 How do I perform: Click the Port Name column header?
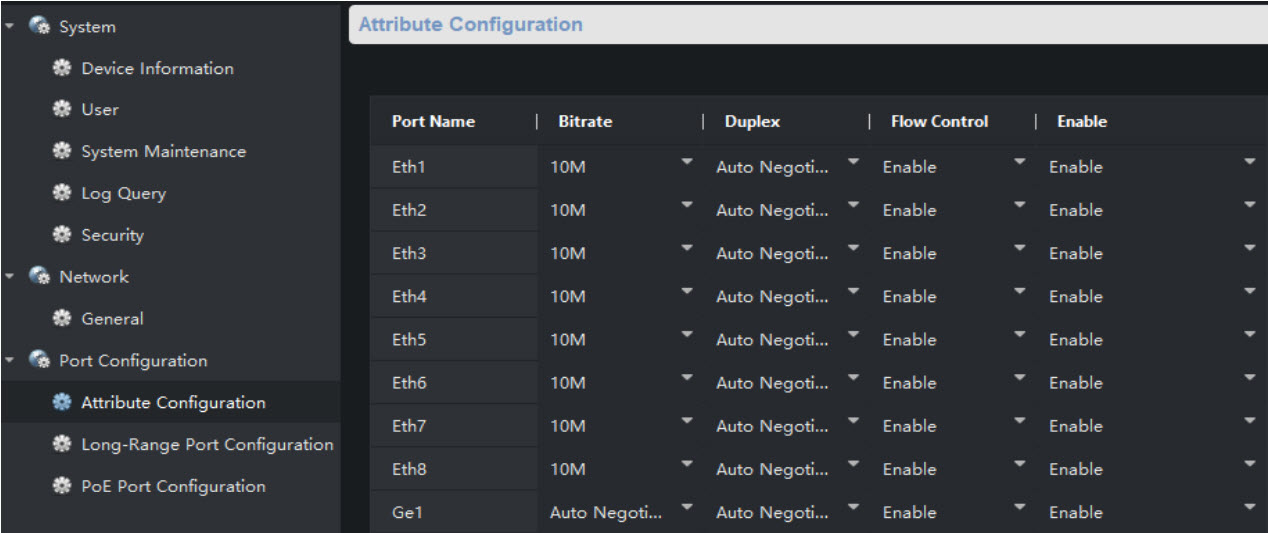click(433, 122)
